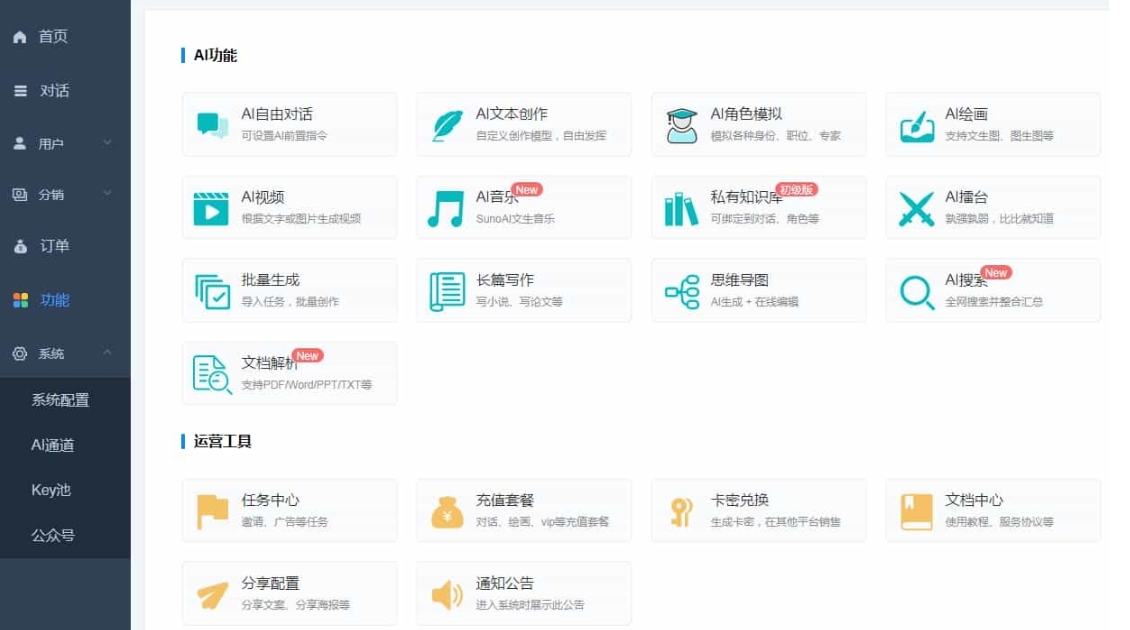Open the 充值套餐 money bag icon
Screen dimensions: 1130x630
[x=446, y=511]
